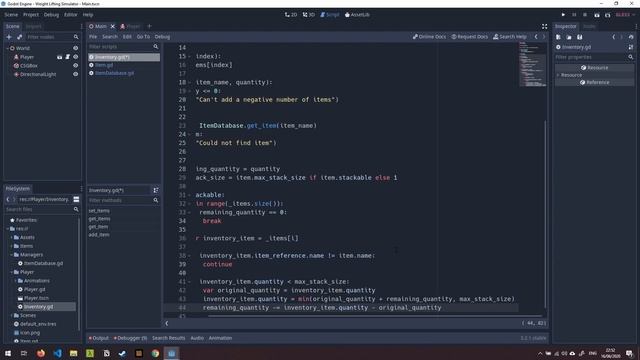Open Search Help

coord(510,37)
